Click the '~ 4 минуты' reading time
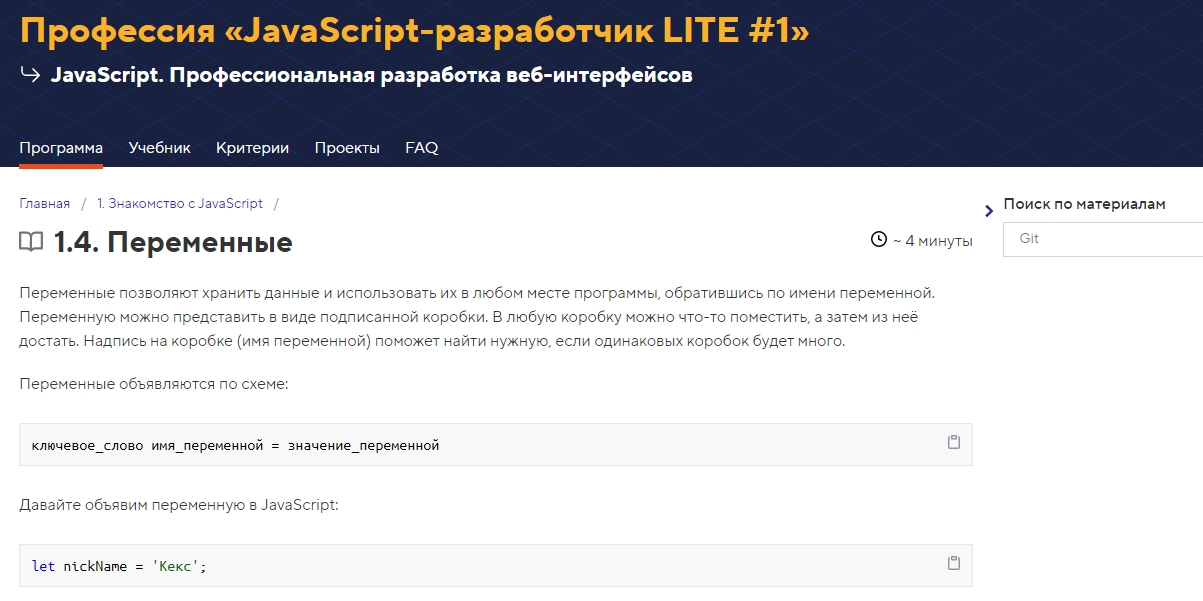This screenshot has width=1203, height=601. coord(932,241)
